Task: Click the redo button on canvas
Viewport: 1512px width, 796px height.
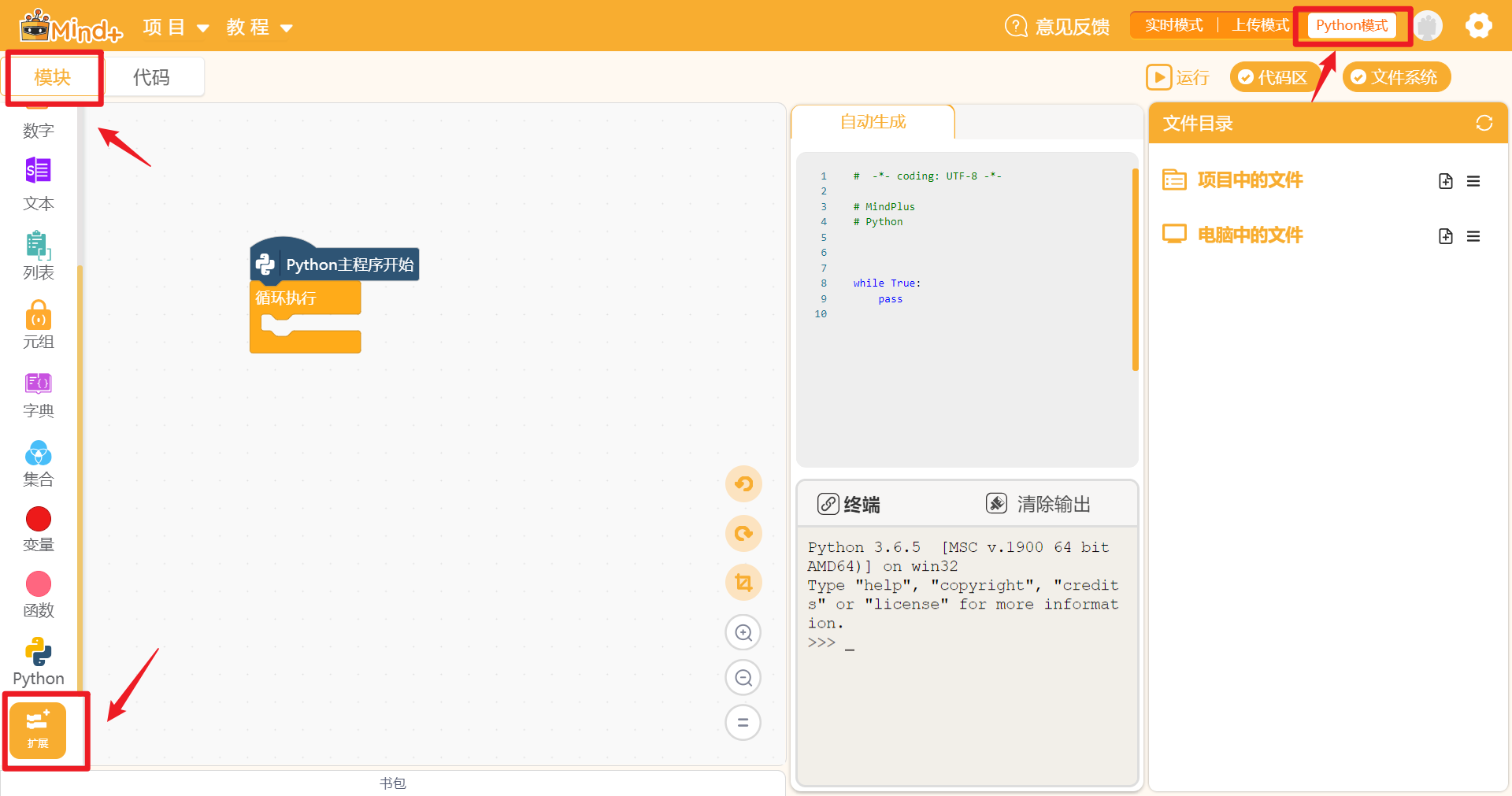Action: [743, 534]
